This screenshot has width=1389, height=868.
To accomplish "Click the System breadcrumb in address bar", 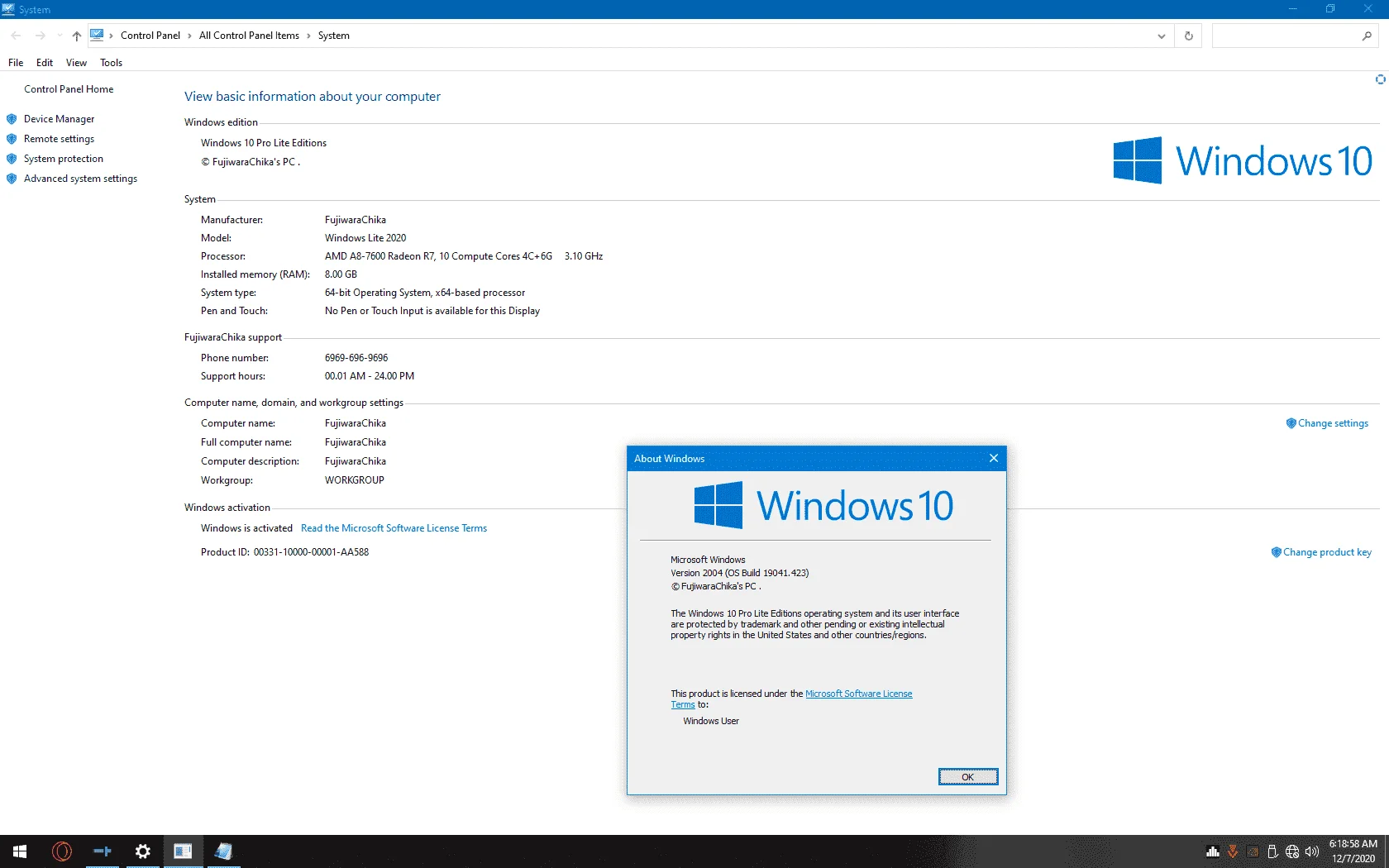I will 334,36.
